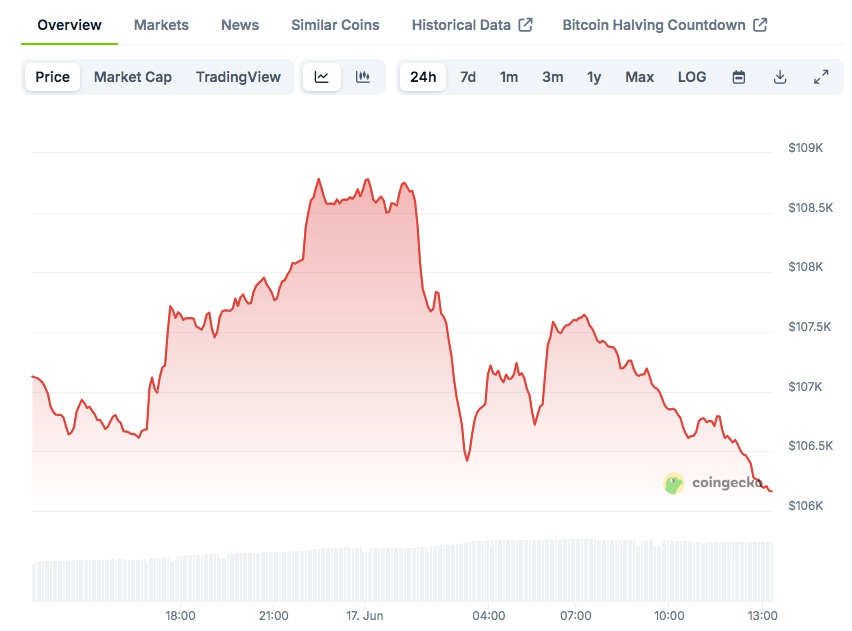852x631 pixels.
Task: Open the News tab
Action: (x=240, y=25)
